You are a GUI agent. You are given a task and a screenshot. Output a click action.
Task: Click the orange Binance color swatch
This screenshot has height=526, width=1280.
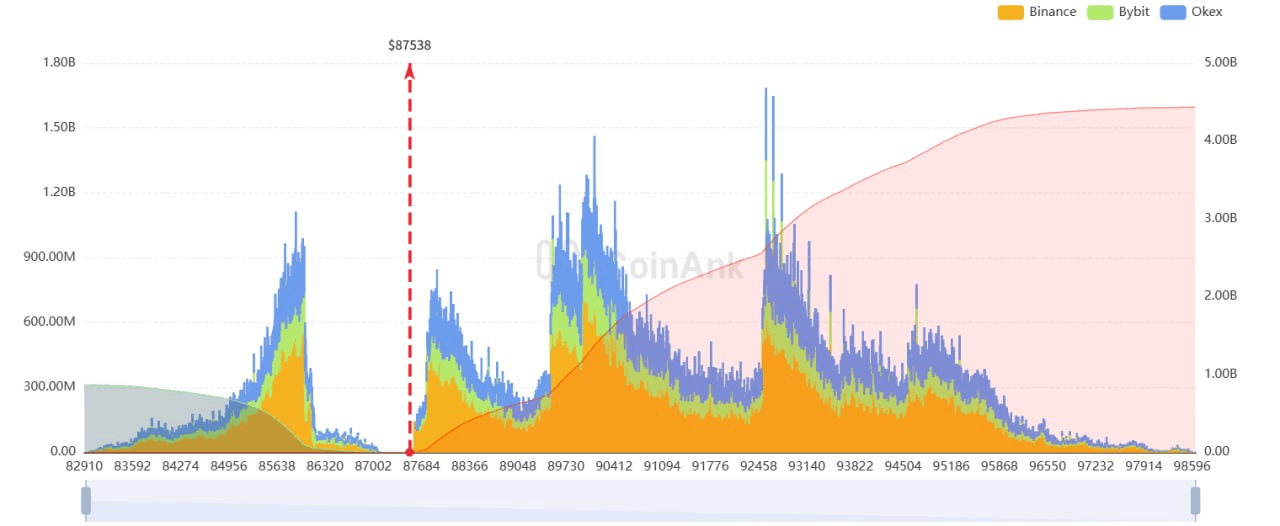click(x=1010, y=12)
